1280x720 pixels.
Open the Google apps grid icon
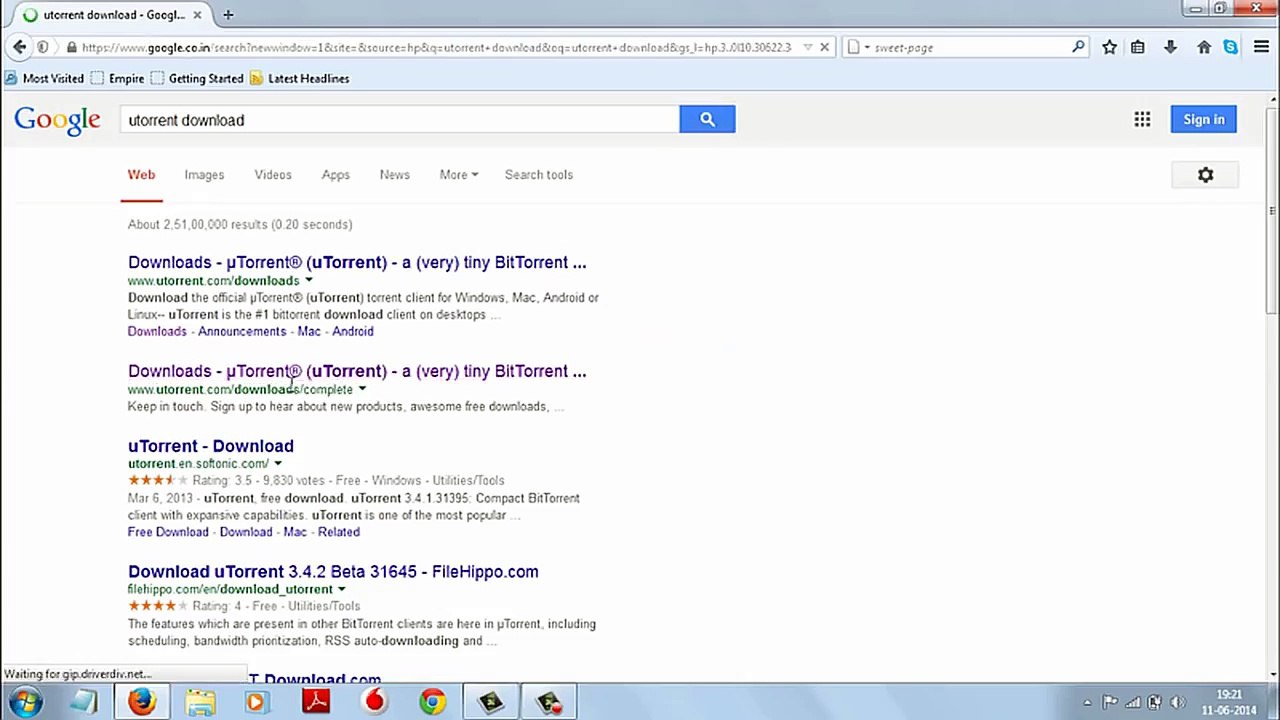click(1142, 119)
